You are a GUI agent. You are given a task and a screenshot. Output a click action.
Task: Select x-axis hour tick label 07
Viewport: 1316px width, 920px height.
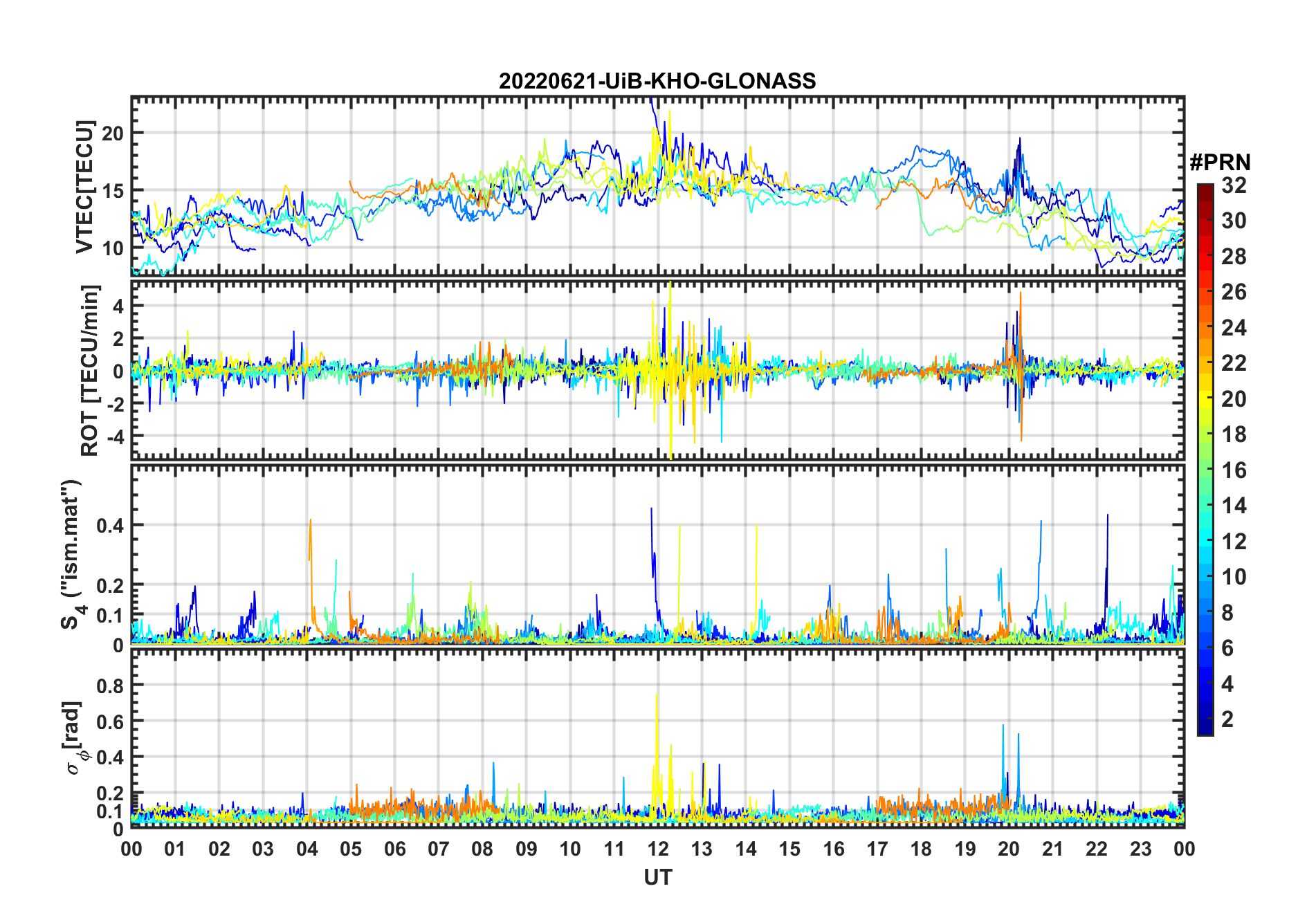[439, 849]
